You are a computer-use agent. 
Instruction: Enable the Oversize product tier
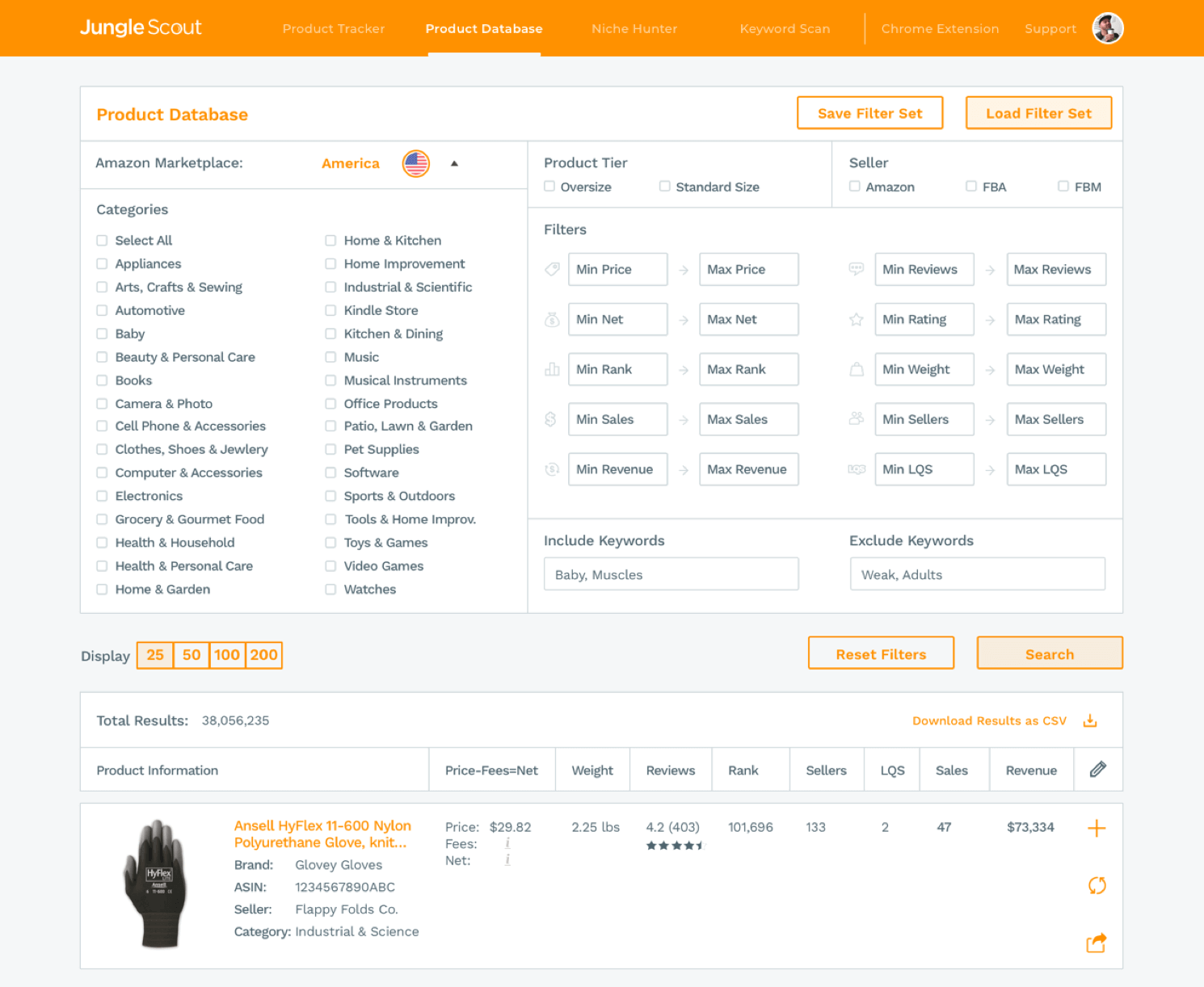coord(549,187)
